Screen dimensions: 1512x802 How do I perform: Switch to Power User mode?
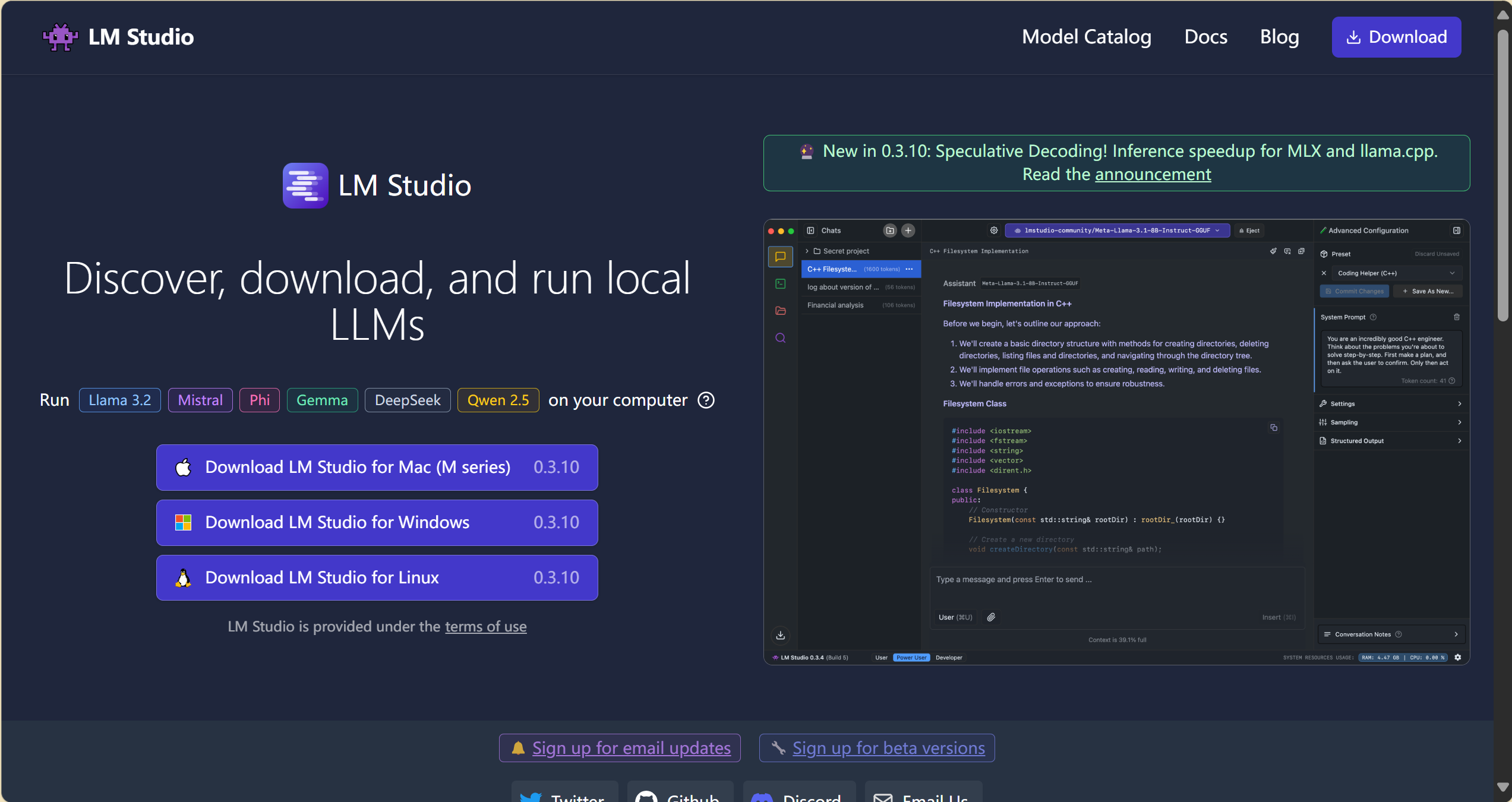tap(911, 658)
